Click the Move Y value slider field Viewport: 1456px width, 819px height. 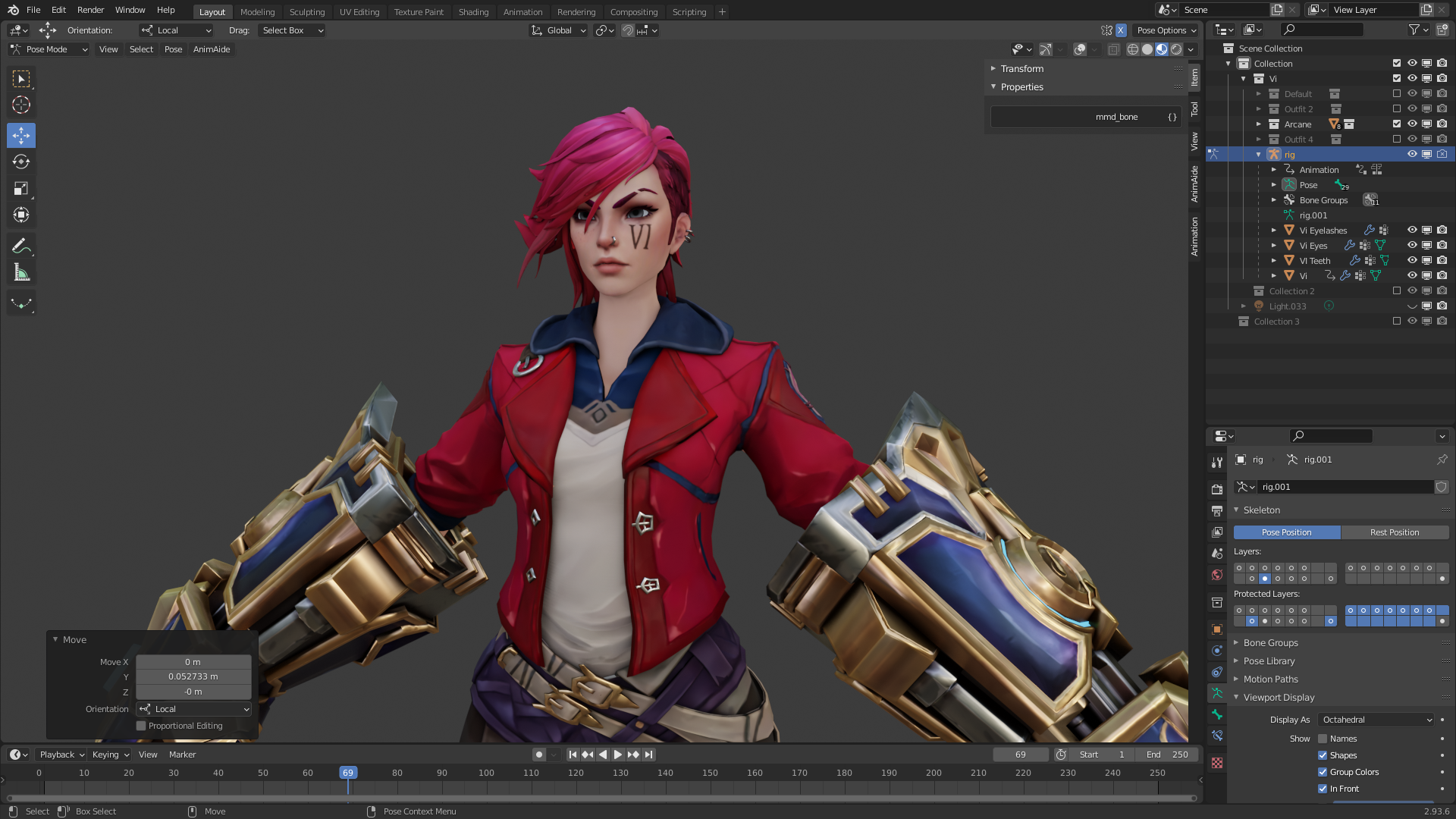point(193,677)
